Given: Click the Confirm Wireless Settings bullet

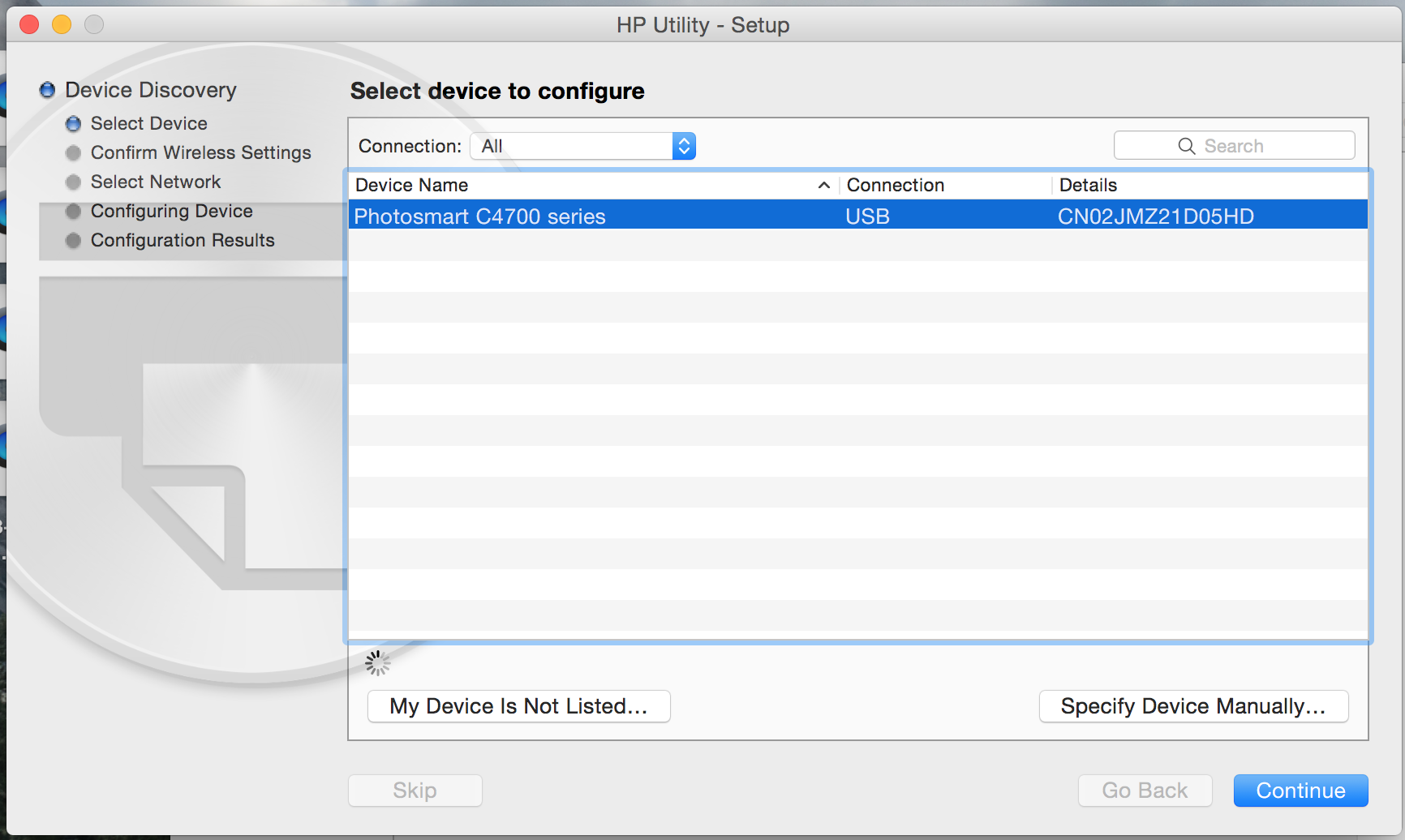Looking at the screenshot, I should [74, 153].
